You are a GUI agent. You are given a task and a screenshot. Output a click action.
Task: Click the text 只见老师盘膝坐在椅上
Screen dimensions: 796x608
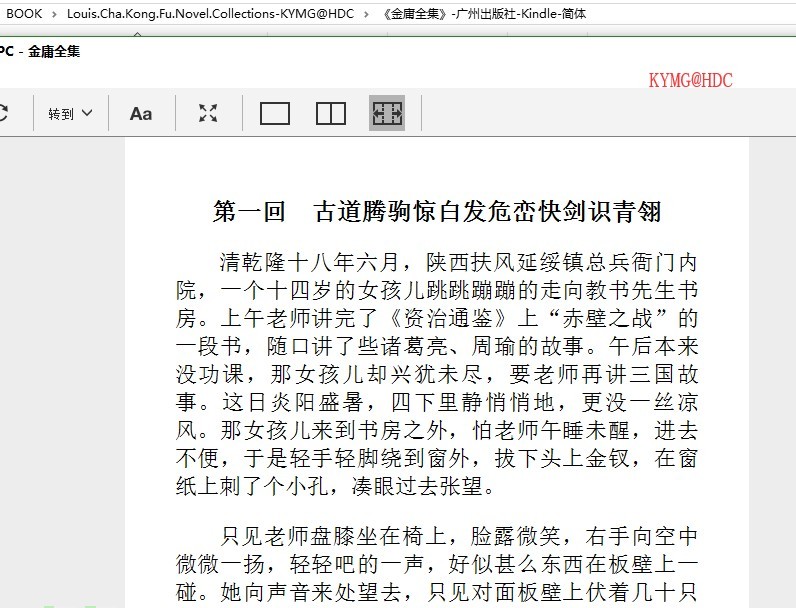point(334,536)
